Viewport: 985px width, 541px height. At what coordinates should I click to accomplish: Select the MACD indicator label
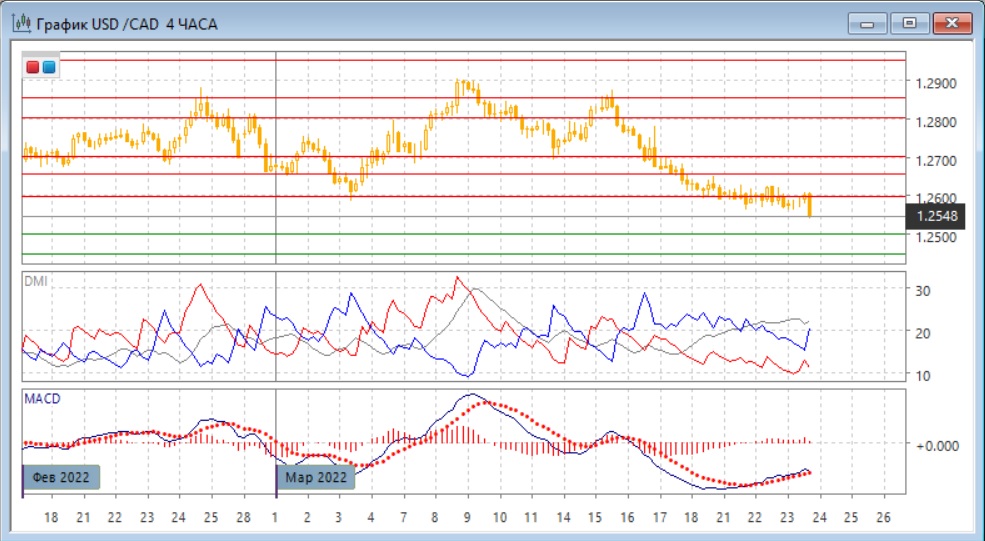[x=41, y=399]
